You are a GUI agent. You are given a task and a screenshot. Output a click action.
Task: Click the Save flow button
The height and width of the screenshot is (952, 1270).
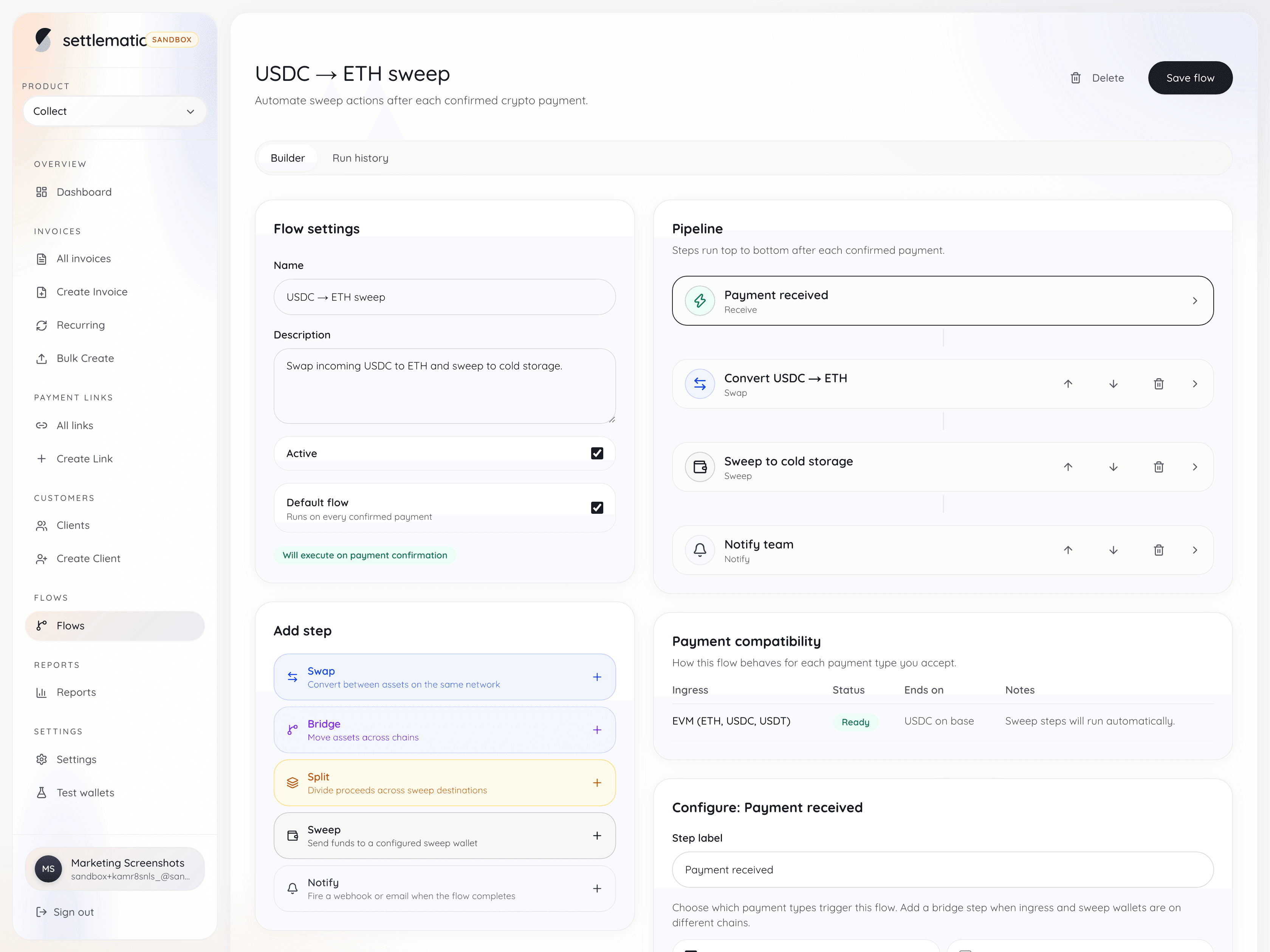click(1190, 78)
